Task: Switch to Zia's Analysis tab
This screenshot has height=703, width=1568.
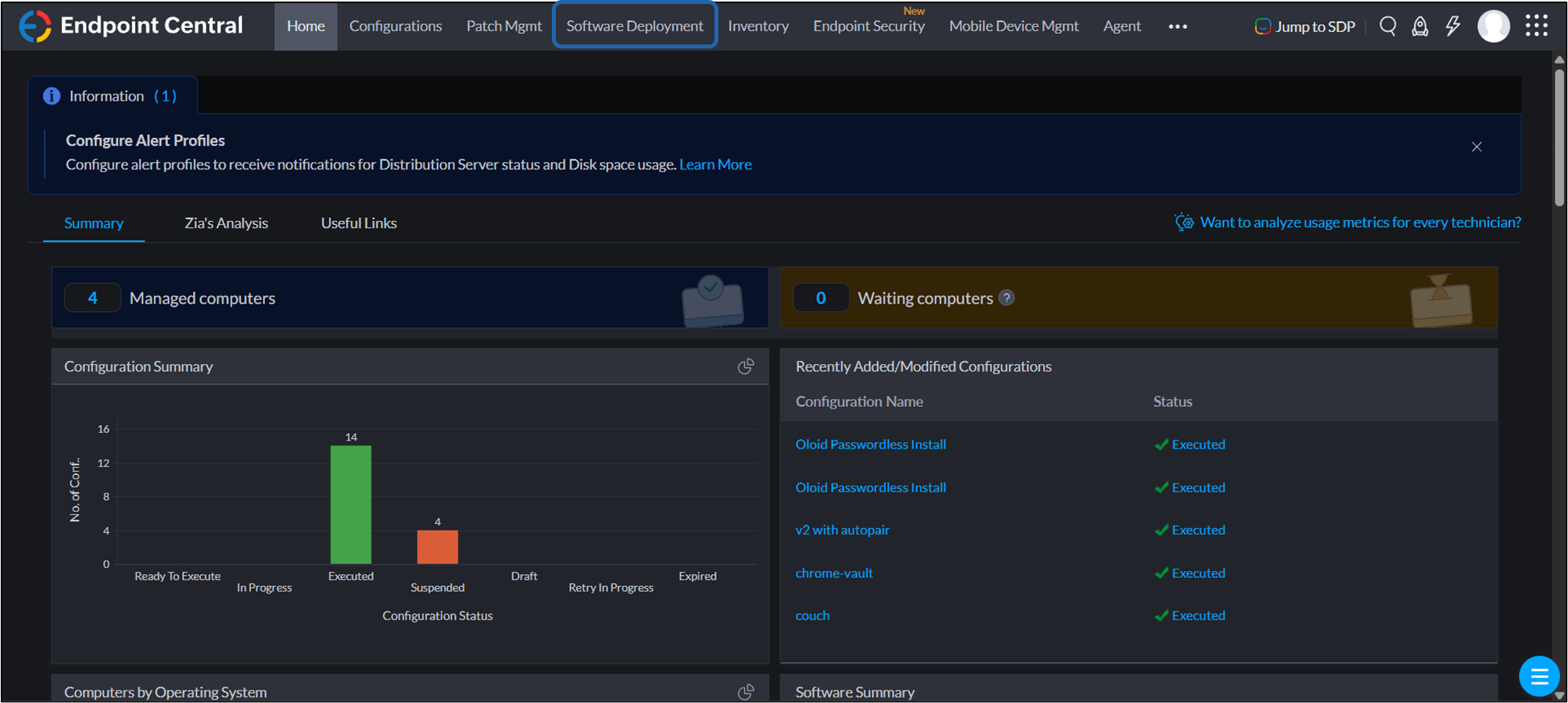Action: tap(226, 223)
